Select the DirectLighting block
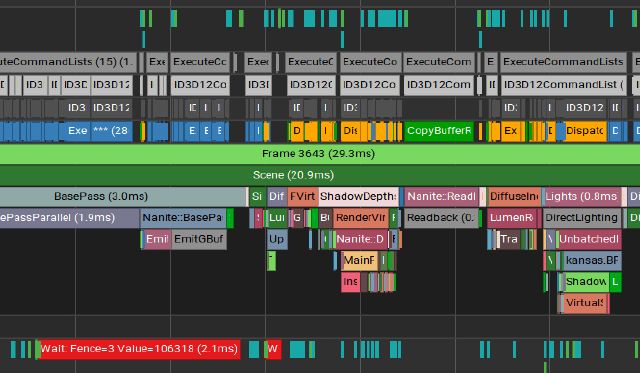This screenshot has height=373, width=640. [582, 218]
